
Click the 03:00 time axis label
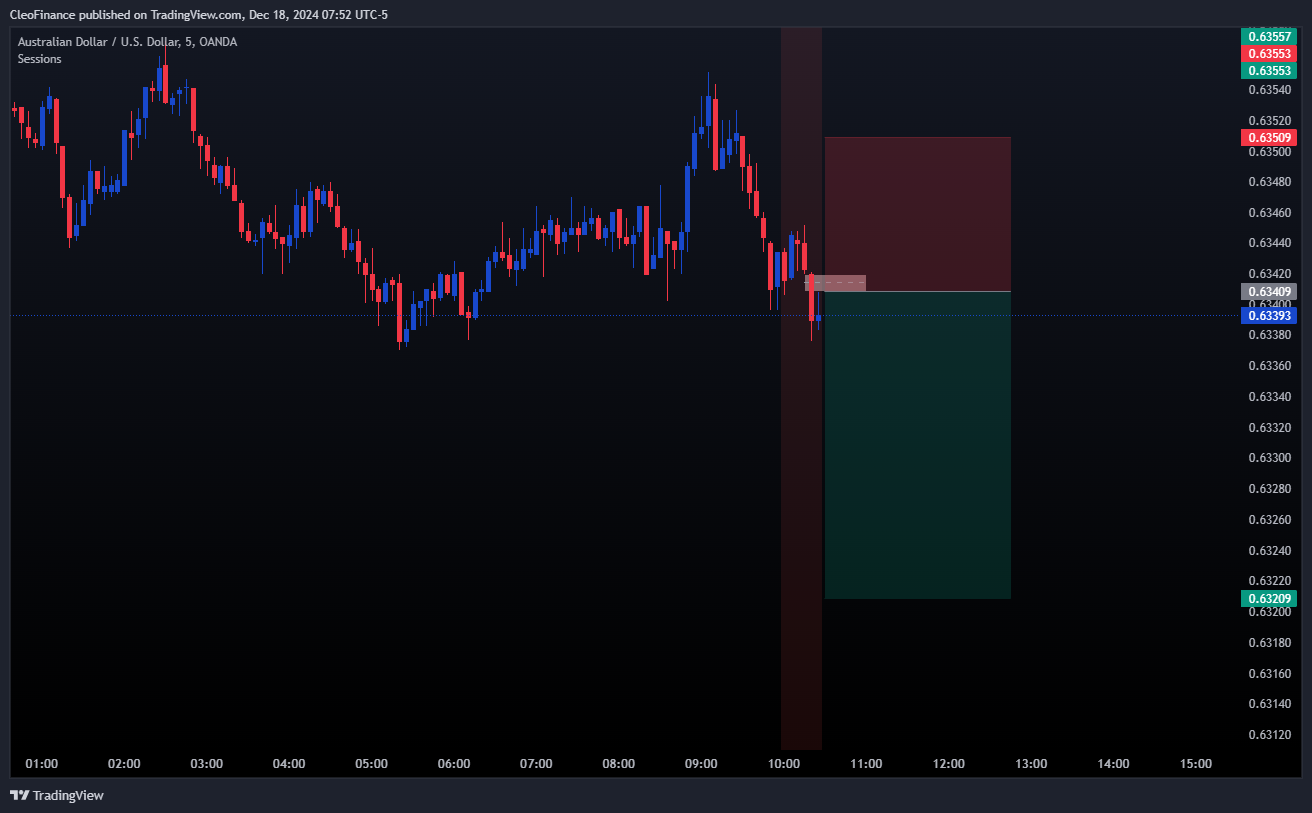(206, 764)
